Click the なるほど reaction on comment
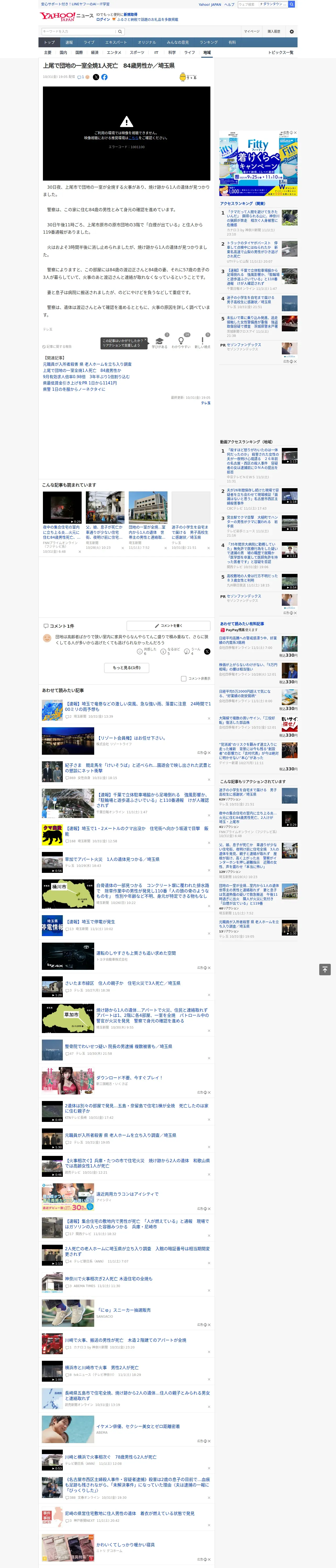 [x=164, y=651]
